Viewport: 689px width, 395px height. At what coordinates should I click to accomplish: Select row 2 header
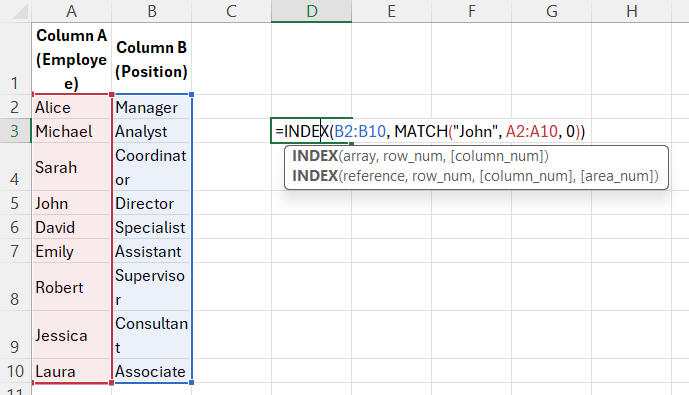(15, 107)
